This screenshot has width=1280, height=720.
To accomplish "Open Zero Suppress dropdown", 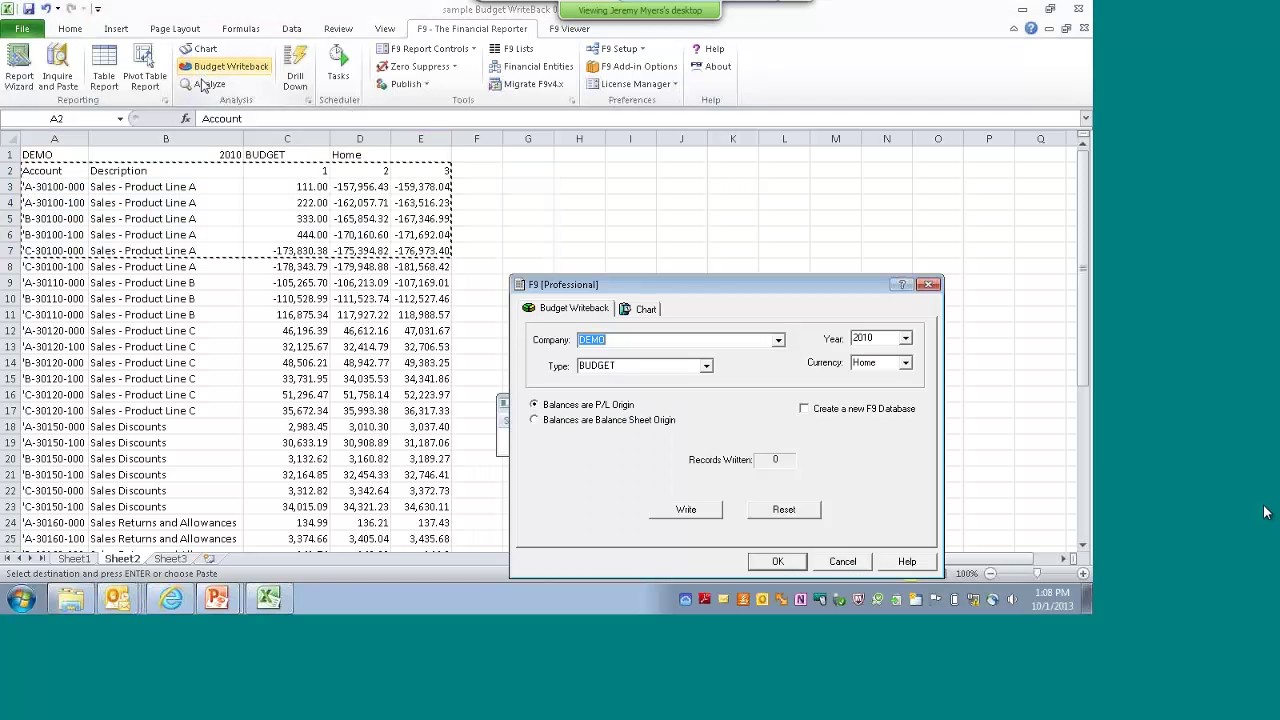I will [x=417, y=66].
